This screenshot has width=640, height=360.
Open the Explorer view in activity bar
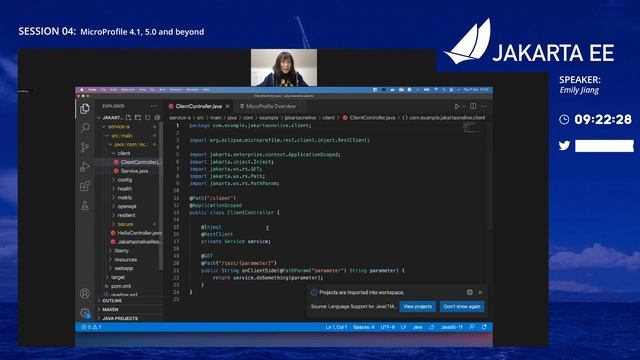pyautogui.click(x=85, y=109)
